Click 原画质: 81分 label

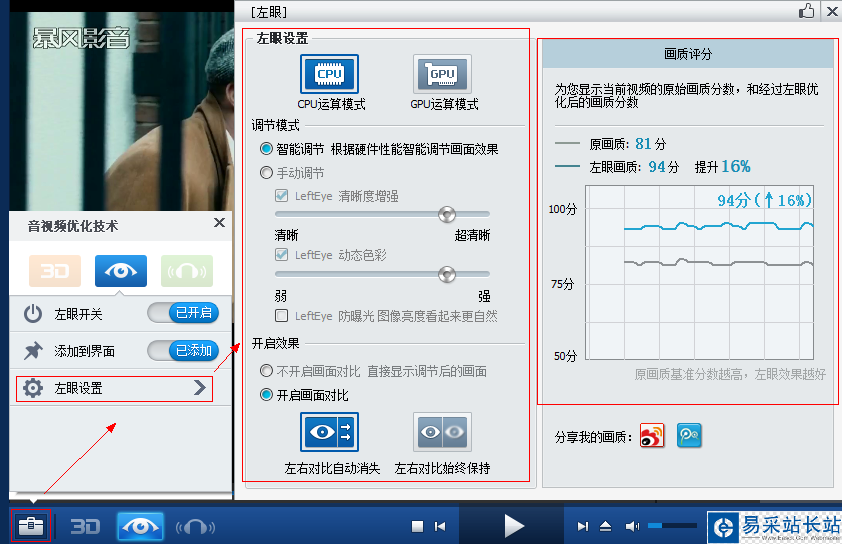click(627, 144)
